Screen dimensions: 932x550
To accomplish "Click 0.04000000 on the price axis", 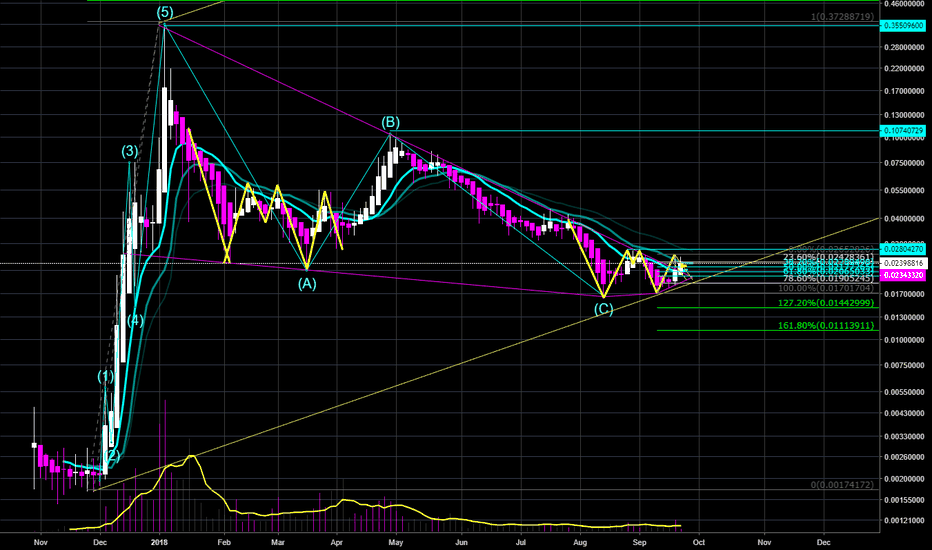I will click(905, 219).
